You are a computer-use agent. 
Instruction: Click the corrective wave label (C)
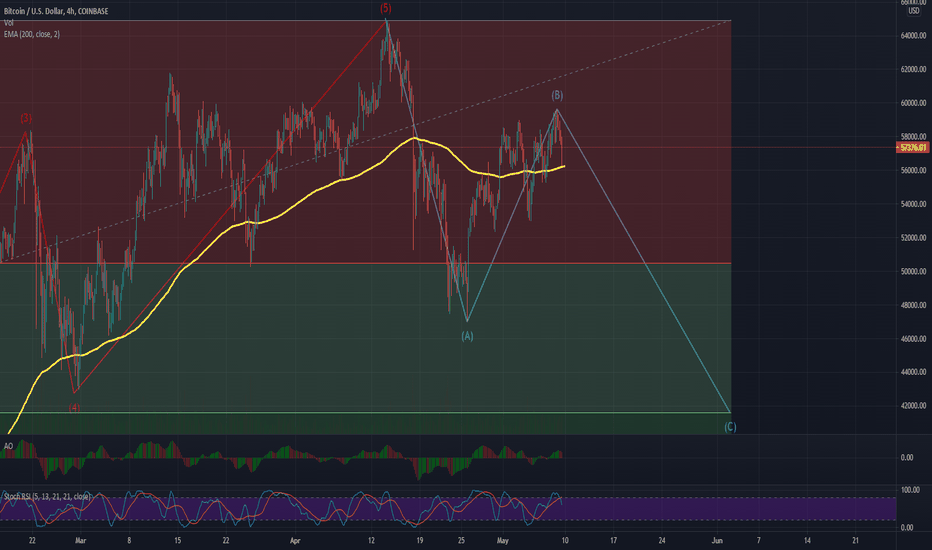pos(730,427)
